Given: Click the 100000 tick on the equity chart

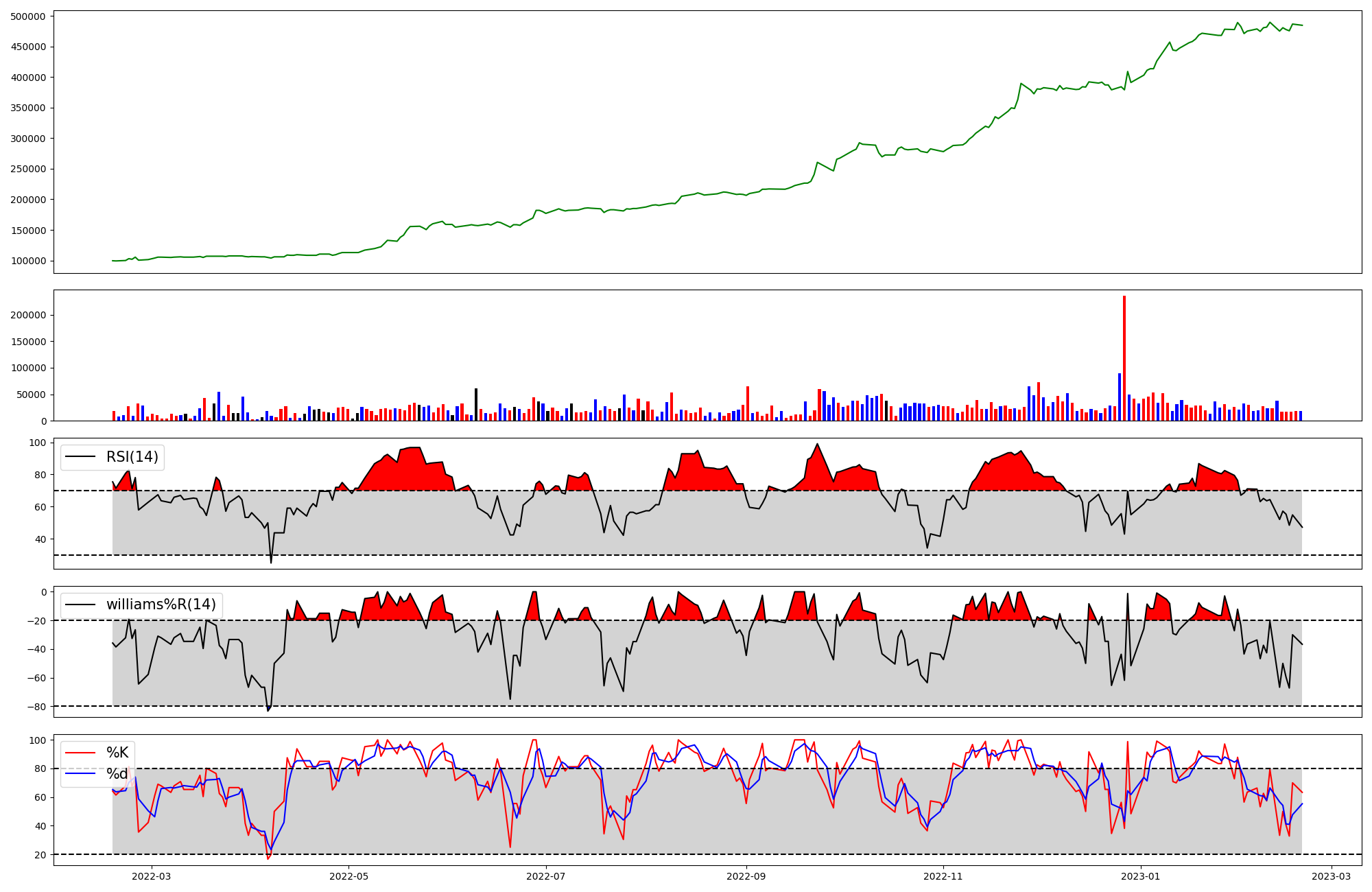Looking at the screenshot, I should click(28, 261).
